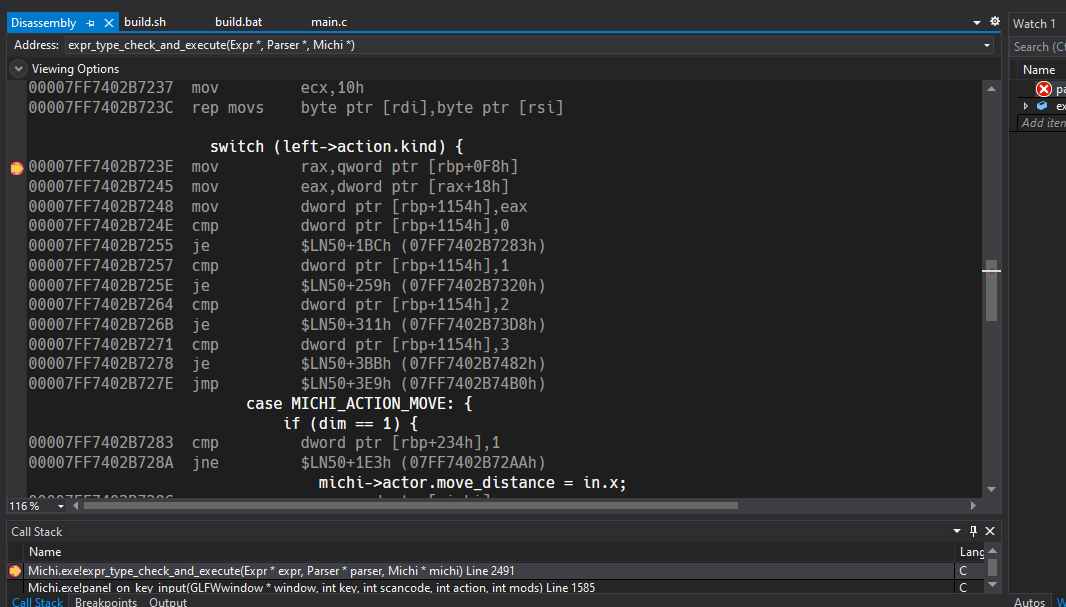The height and width of the screenshot is (607, 1066).
Task: Pin the Disassembly tab
Action: pos(90,22)
